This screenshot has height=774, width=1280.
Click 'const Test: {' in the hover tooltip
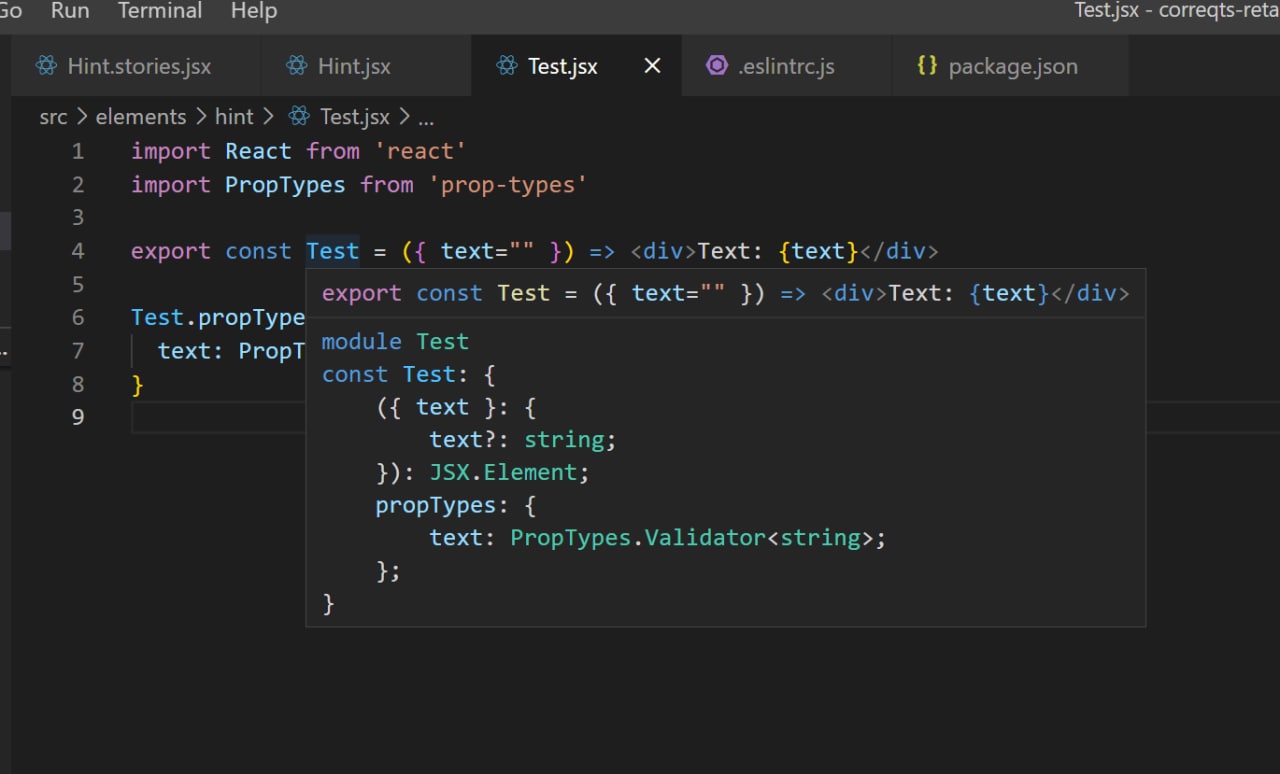coord(408,375)
